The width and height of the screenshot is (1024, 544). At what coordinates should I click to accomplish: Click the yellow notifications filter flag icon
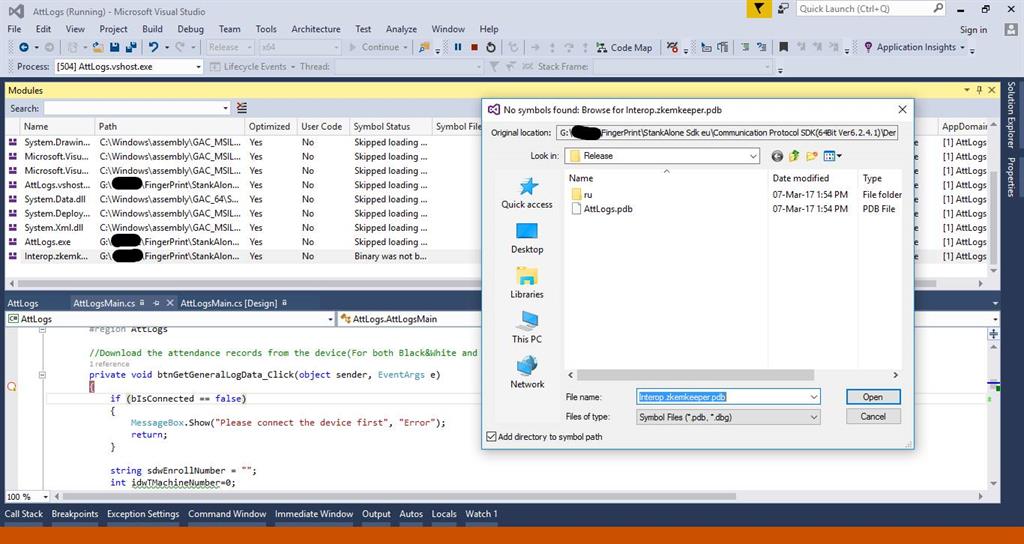coord(758,8)
